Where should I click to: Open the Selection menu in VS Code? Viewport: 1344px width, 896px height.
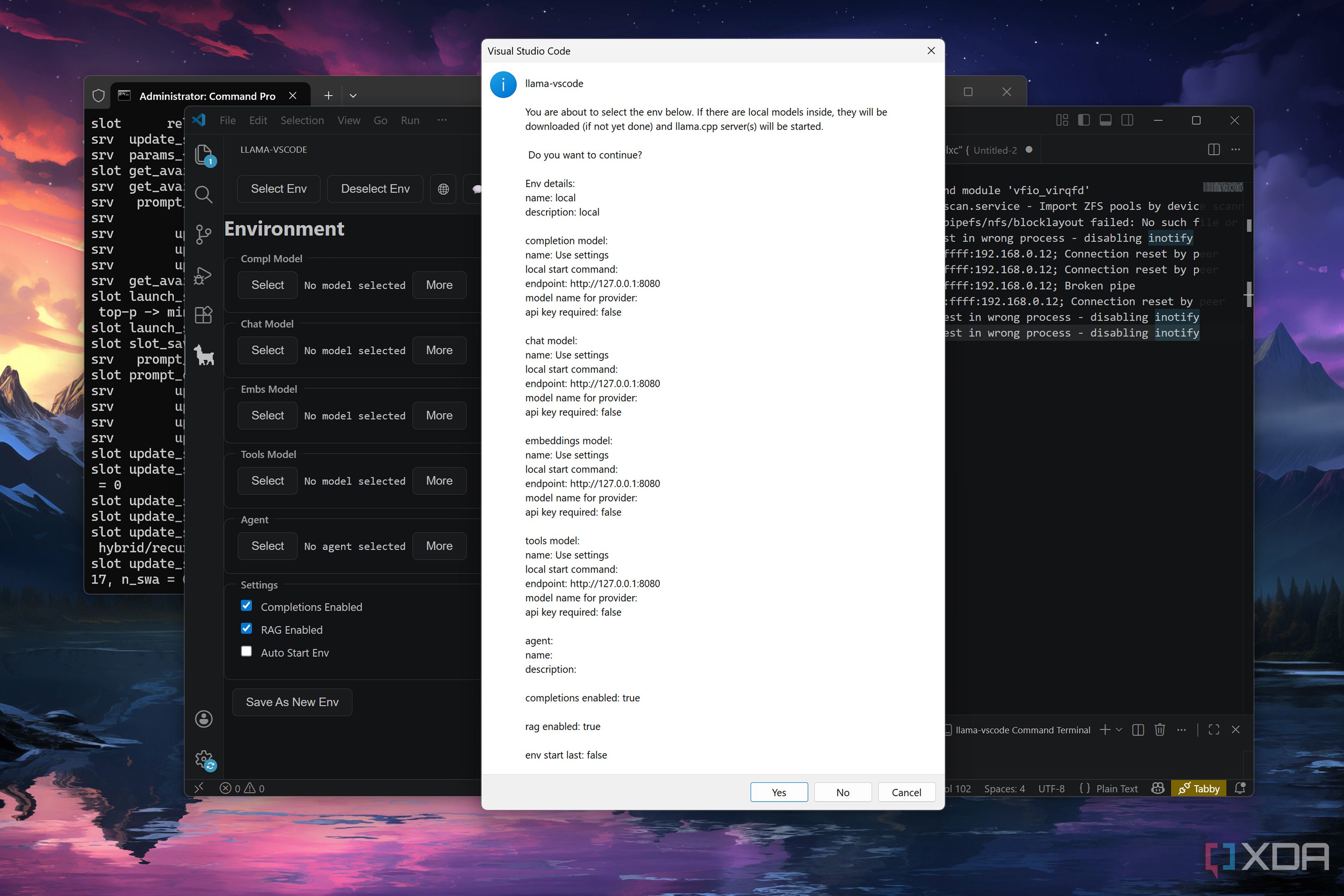[x=302, y=121]
